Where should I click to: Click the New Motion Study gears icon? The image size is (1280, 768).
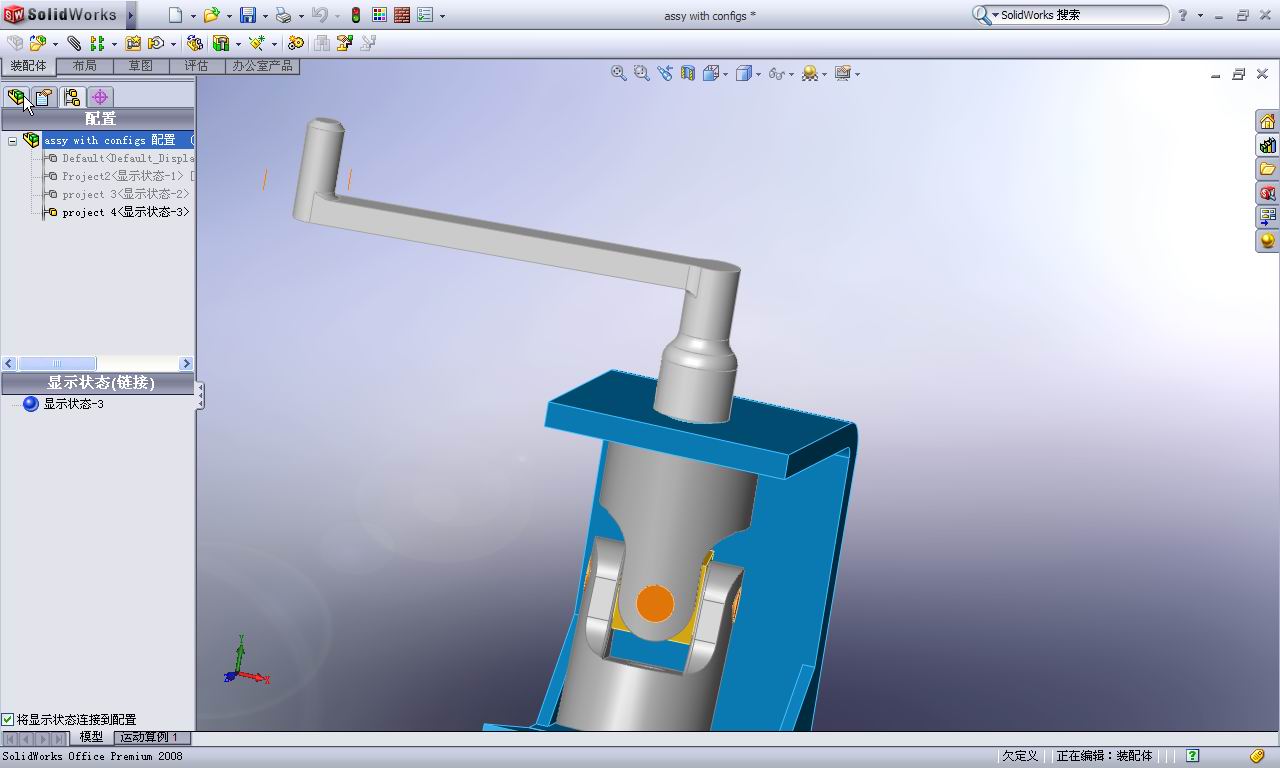[x=295, y=43]
